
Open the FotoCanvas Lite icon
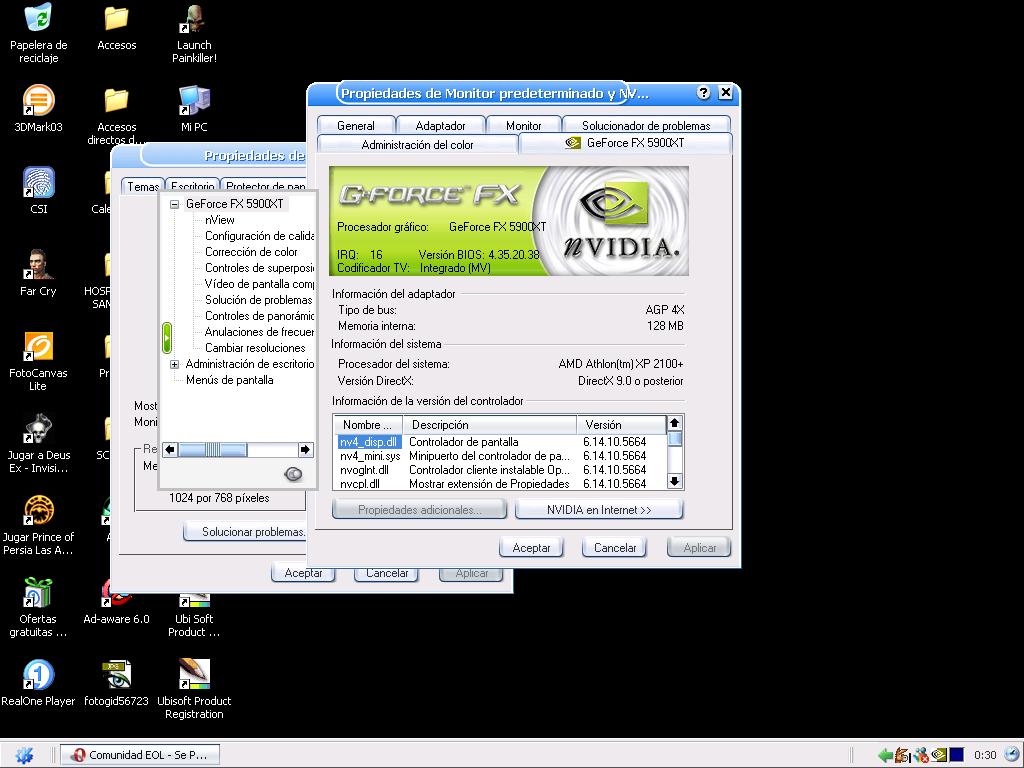[38, 348]
